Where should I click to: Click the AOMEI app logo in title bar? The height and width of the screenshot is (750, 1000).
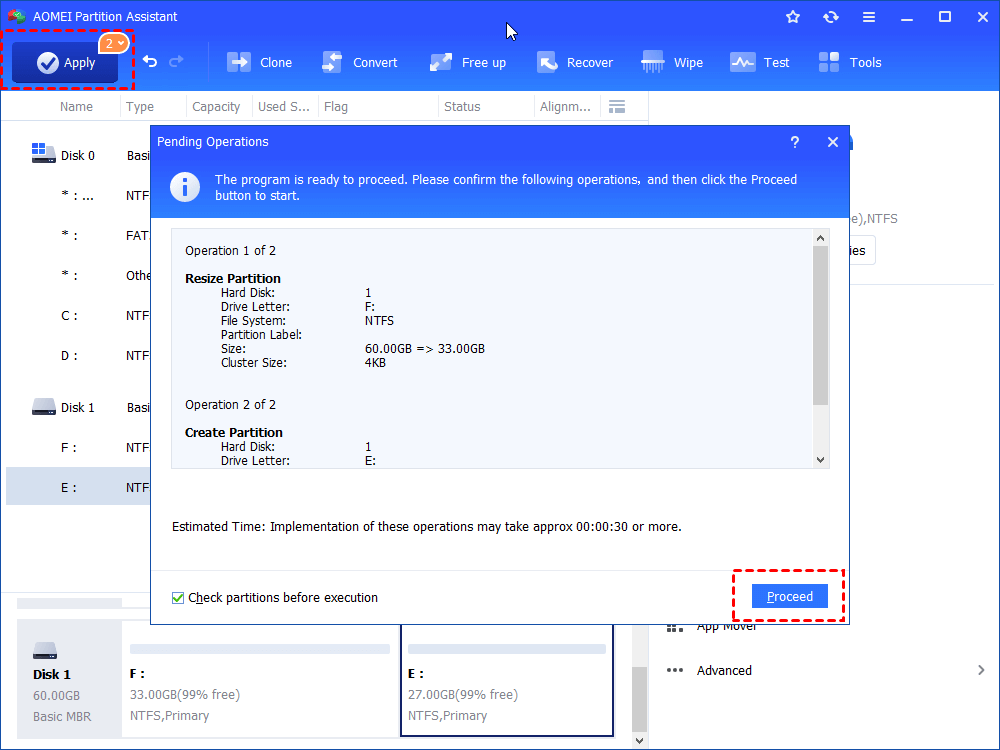click(x=17, y=17)
